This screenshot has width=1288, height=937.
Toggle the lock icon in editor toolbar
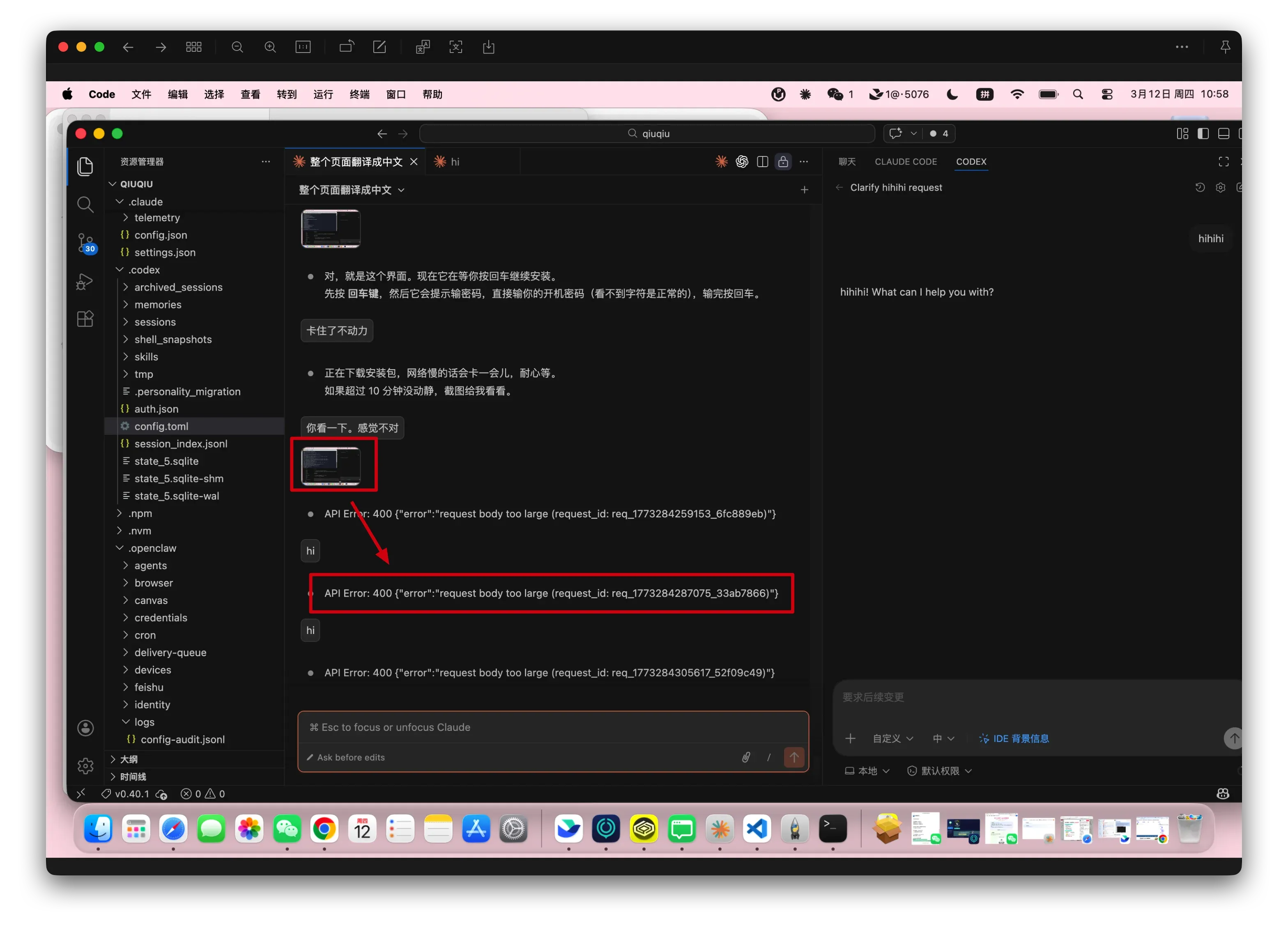pyautogui.click(x=783, y=162)
